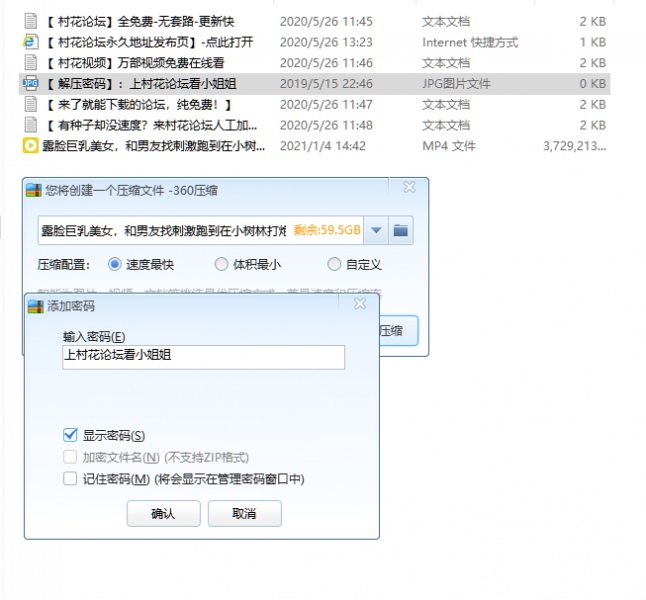Enable the 记住密码(M) checkbox
Image resolution: width=646 pixels, height=600 pixels.
pos(70,479)
